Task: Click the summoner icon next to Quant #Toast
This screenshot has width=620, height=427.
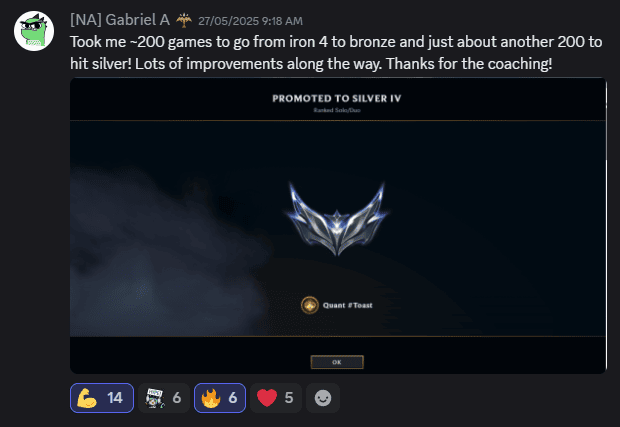Action: coord(310,305)
